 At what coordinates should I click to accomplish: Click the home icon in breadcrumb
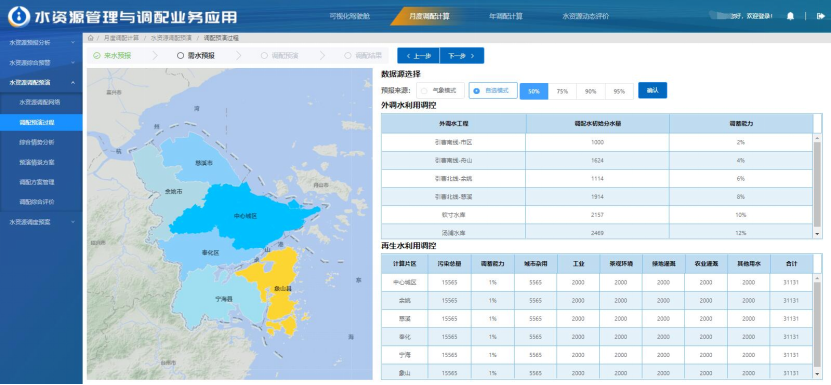coord(91,38)
